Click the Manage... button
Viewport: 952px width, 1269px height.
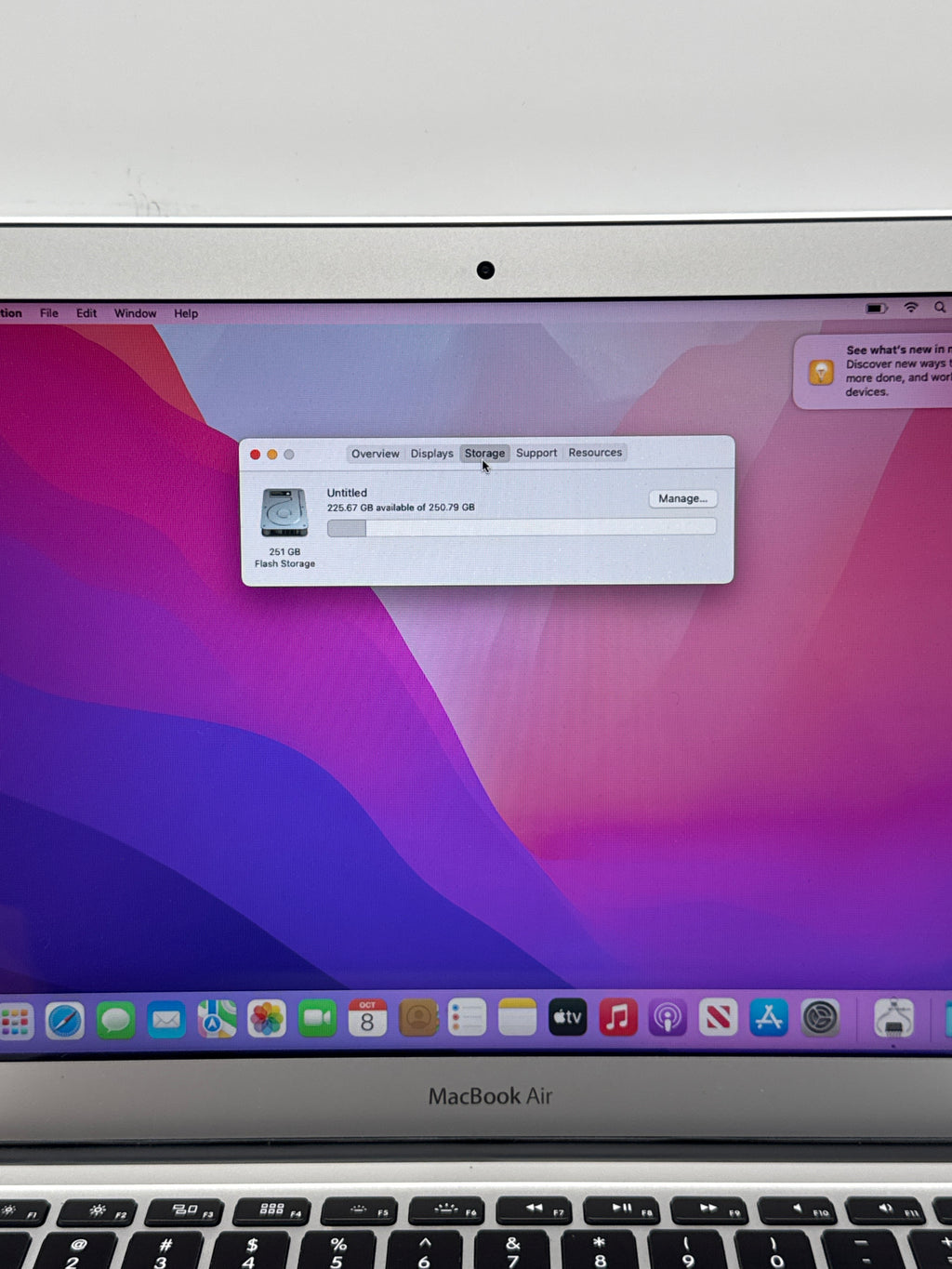(x=682, y=499)
